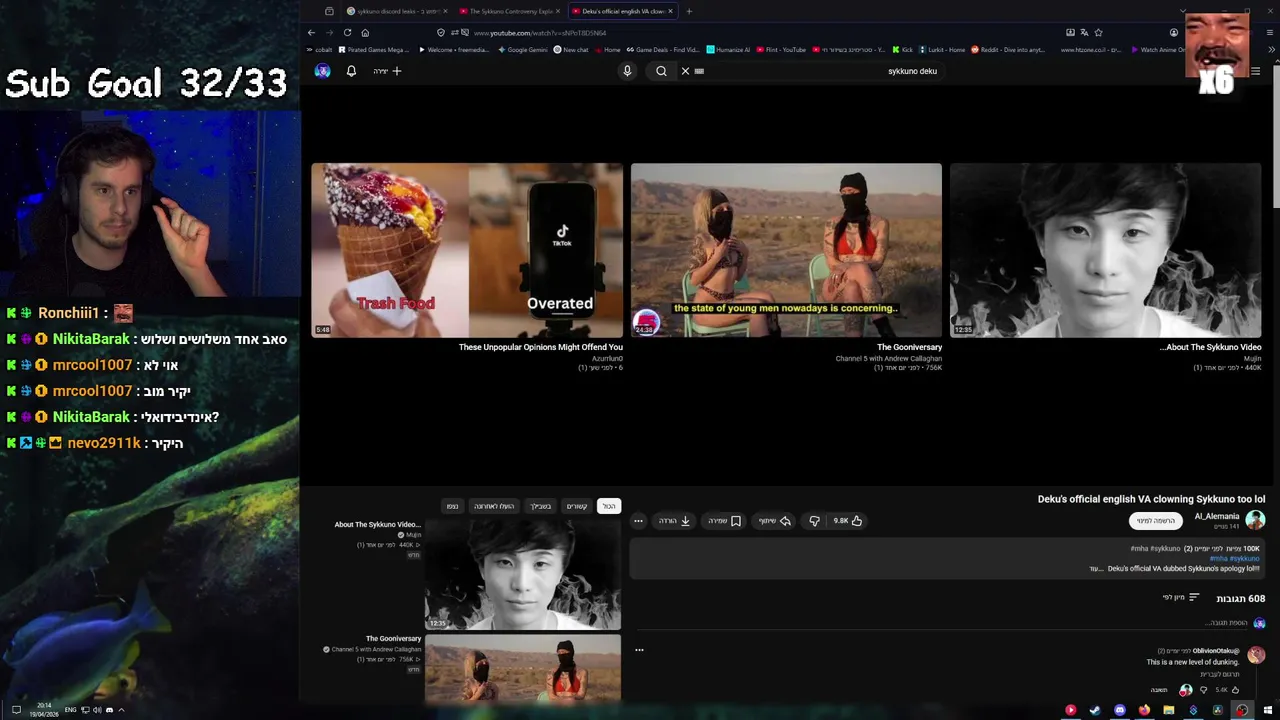This screenshot has width=1280, height=720.
Task: Click the Al_Alemania channel name
Action: click(x=1216, y=516)
